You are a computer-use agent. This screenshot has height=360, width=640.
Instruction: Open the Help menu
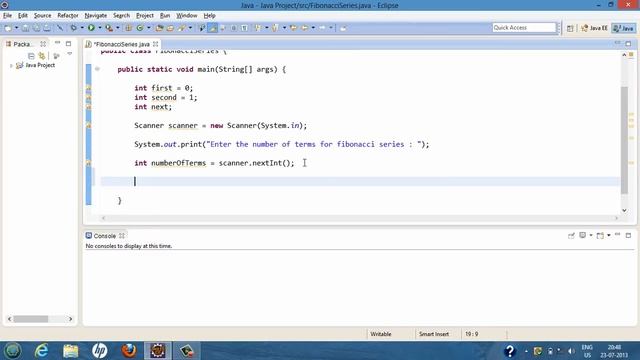[209, 16]
